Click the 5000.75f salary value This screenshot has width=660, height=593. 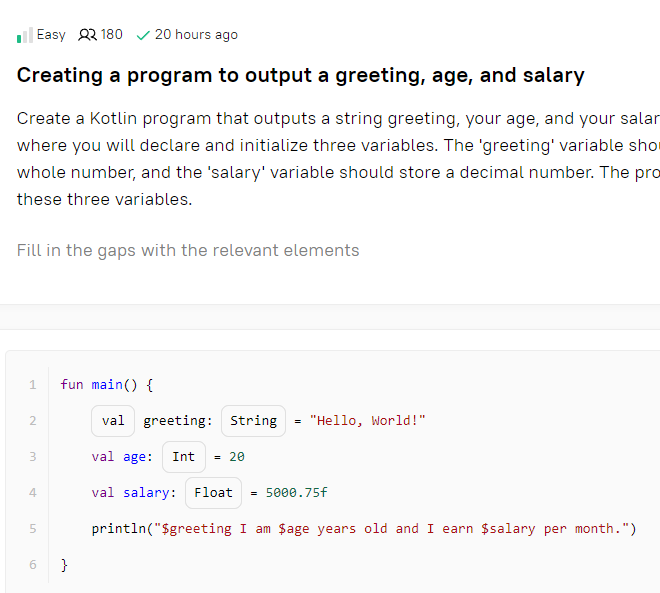(x=296, y=493)
